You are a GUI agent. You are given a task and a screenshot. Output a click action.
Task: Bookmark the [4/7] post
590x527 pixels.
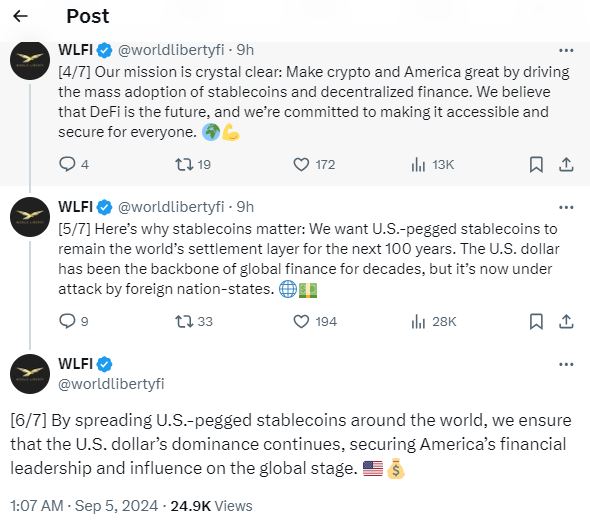click(536, 164)
